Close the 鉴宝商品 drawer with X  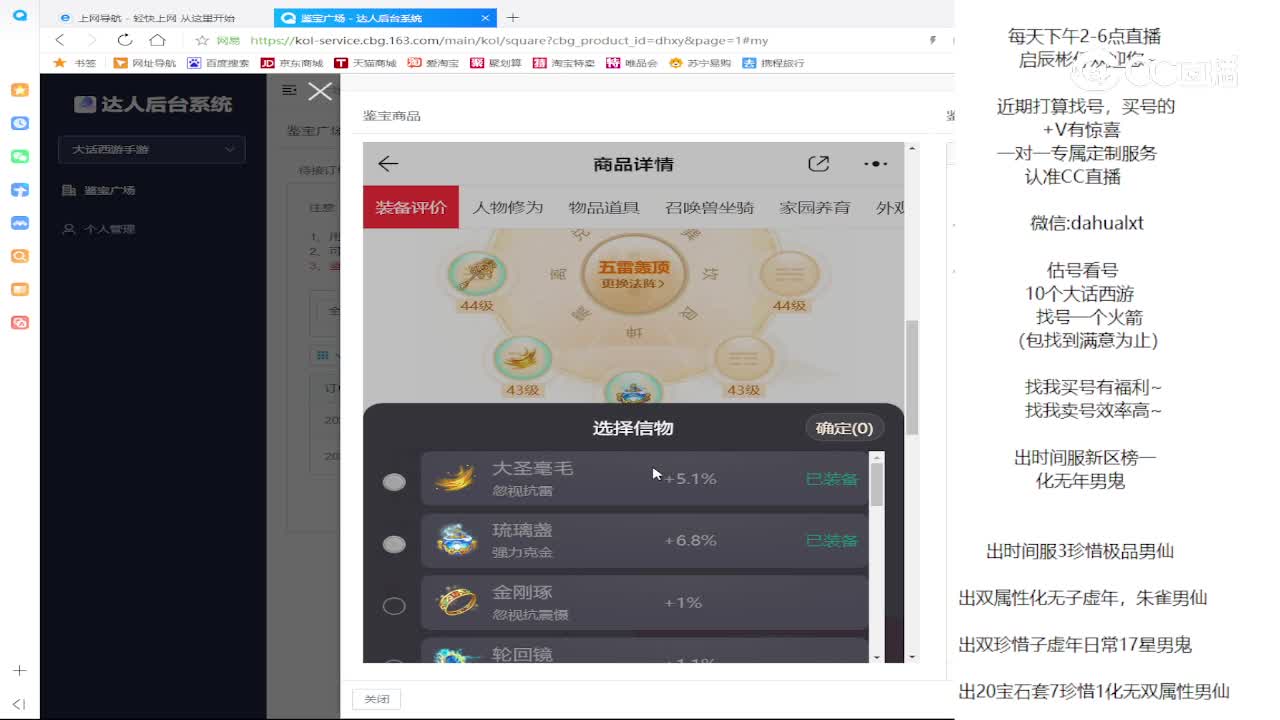[320, 92]
